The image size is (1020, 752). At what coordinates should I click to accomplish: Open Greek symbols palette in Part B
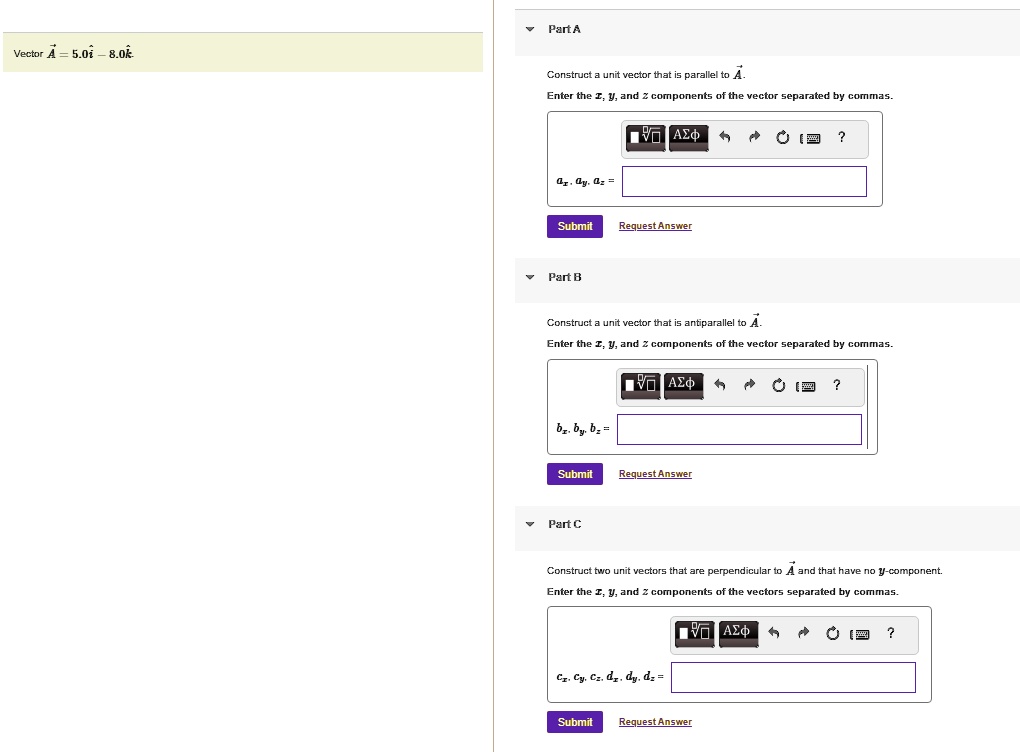click(682, 385)
